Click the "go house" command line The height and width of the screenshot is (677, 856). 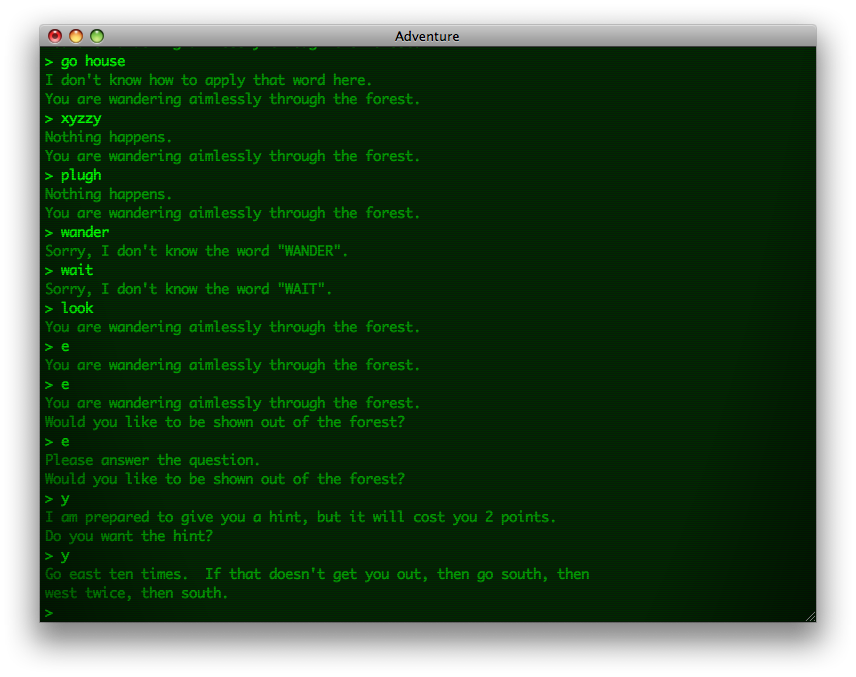tap(92, 61)
